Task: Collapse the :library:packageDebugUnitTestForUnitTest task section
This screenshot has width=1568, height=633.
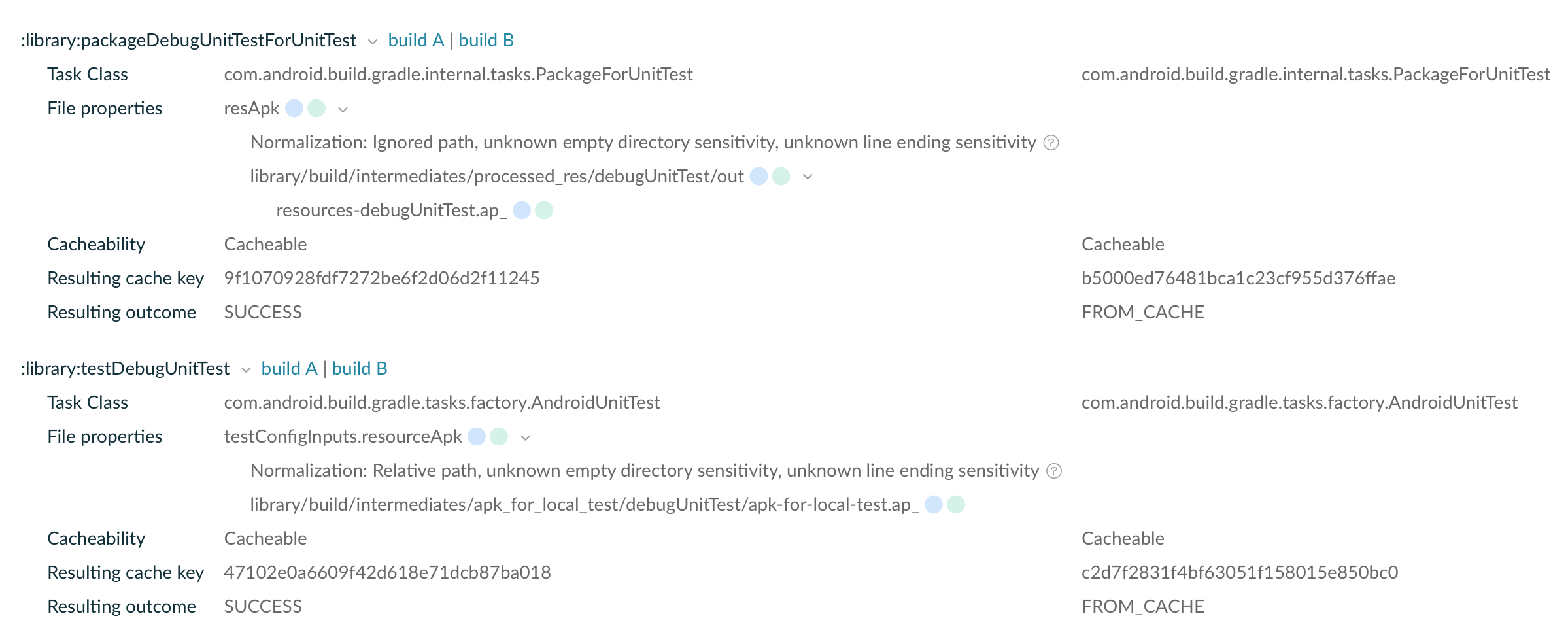Action: tap(373, 42)
